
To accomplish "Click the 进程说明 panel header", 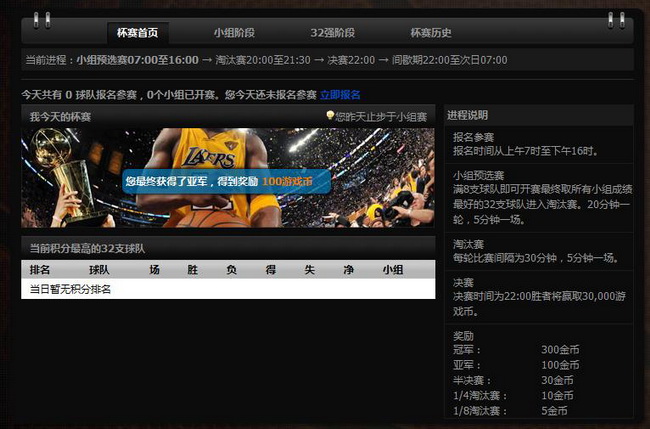I will (x=468, y=116).
